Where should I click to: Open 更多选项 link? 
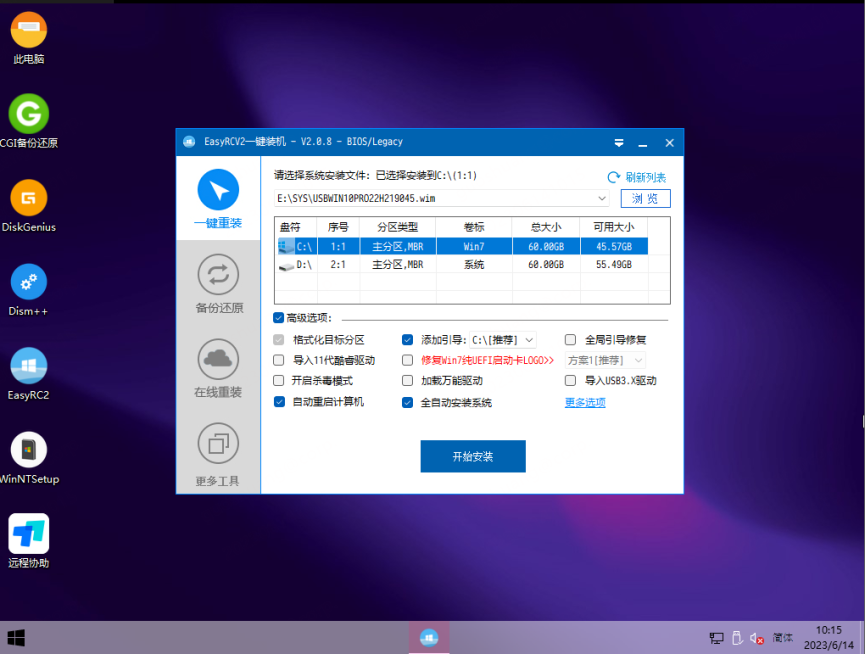585,403
